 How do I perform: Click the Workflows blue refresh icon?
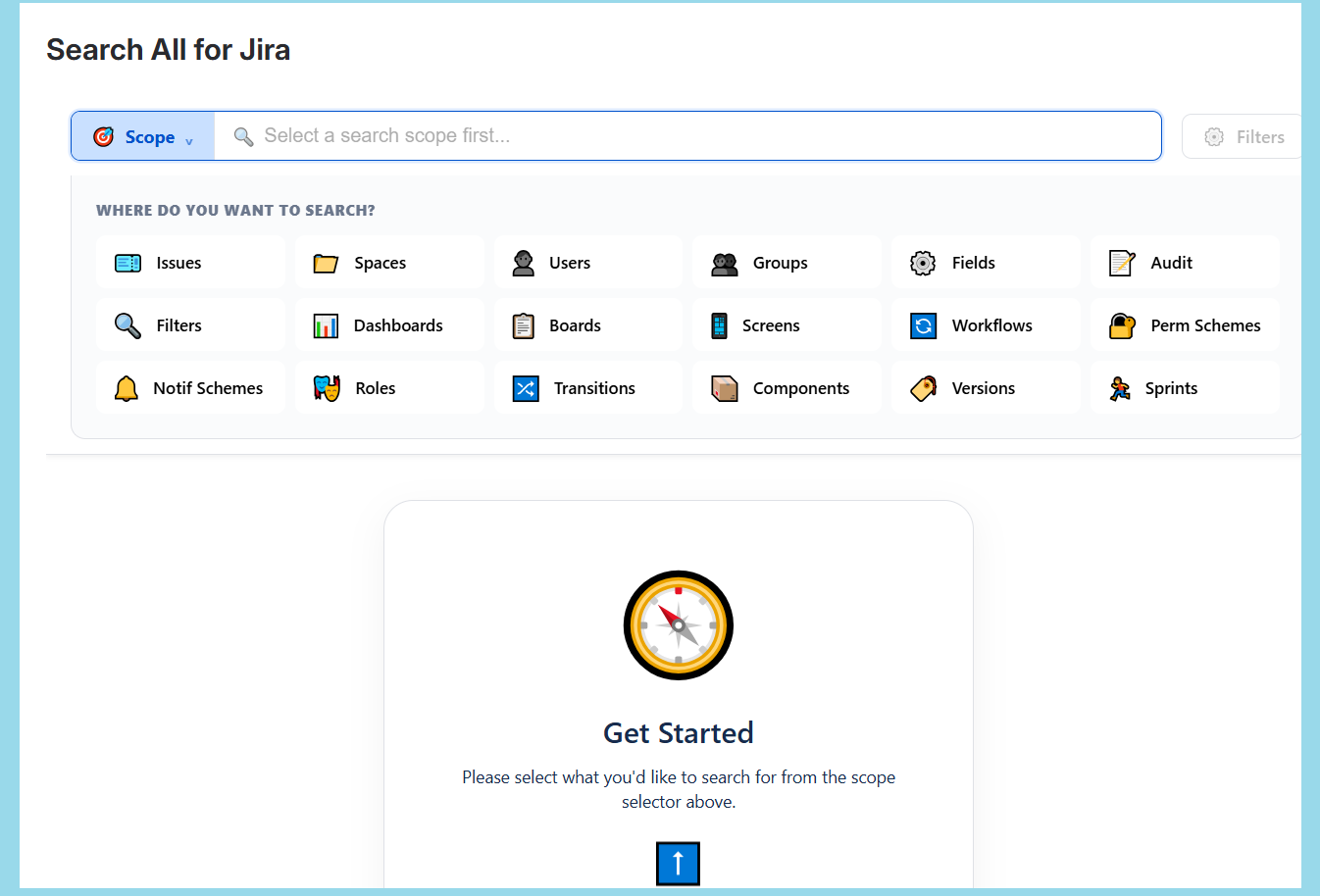[x=923, y=325]
